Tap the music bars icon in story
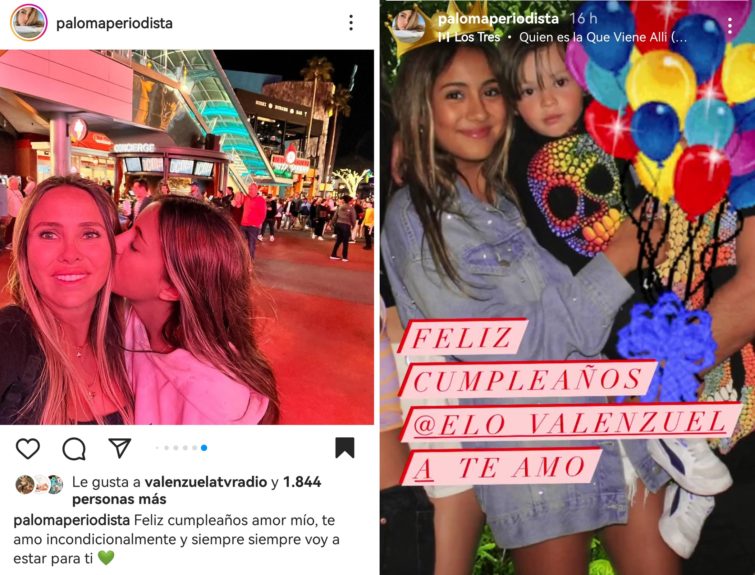Screen dimensions: 755x575 pos(443,37)
